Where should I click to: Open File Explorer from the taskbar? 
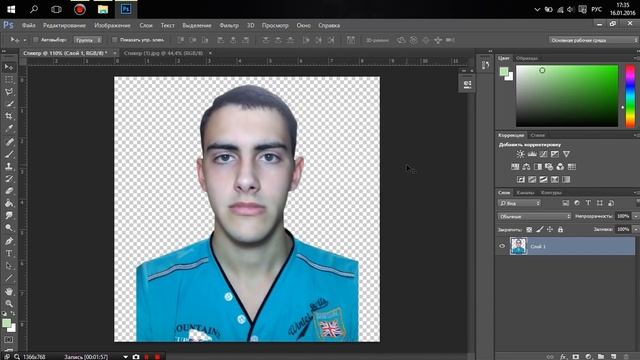[x=102, y=9]
